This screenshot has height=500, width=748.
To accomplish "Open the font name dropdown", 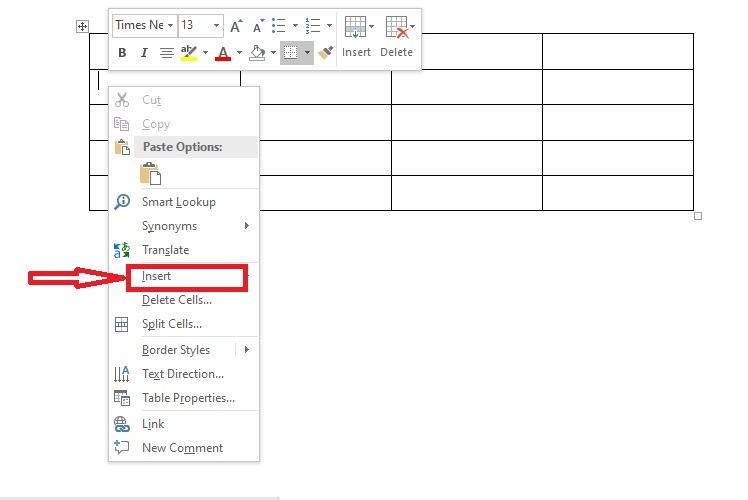I will [170, 25].
